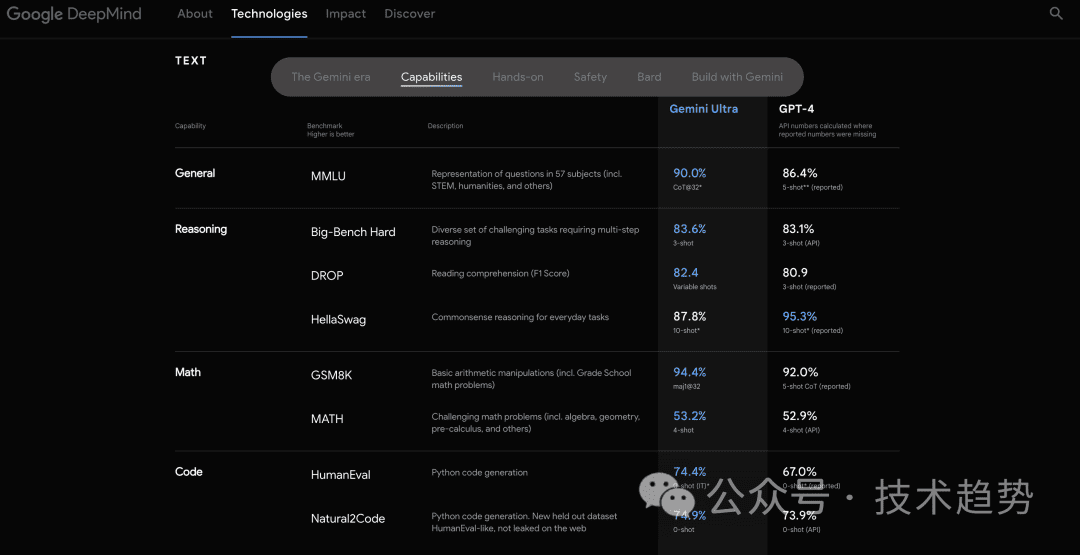
Task: Open the Discover nav item
Action: (410, 14)
